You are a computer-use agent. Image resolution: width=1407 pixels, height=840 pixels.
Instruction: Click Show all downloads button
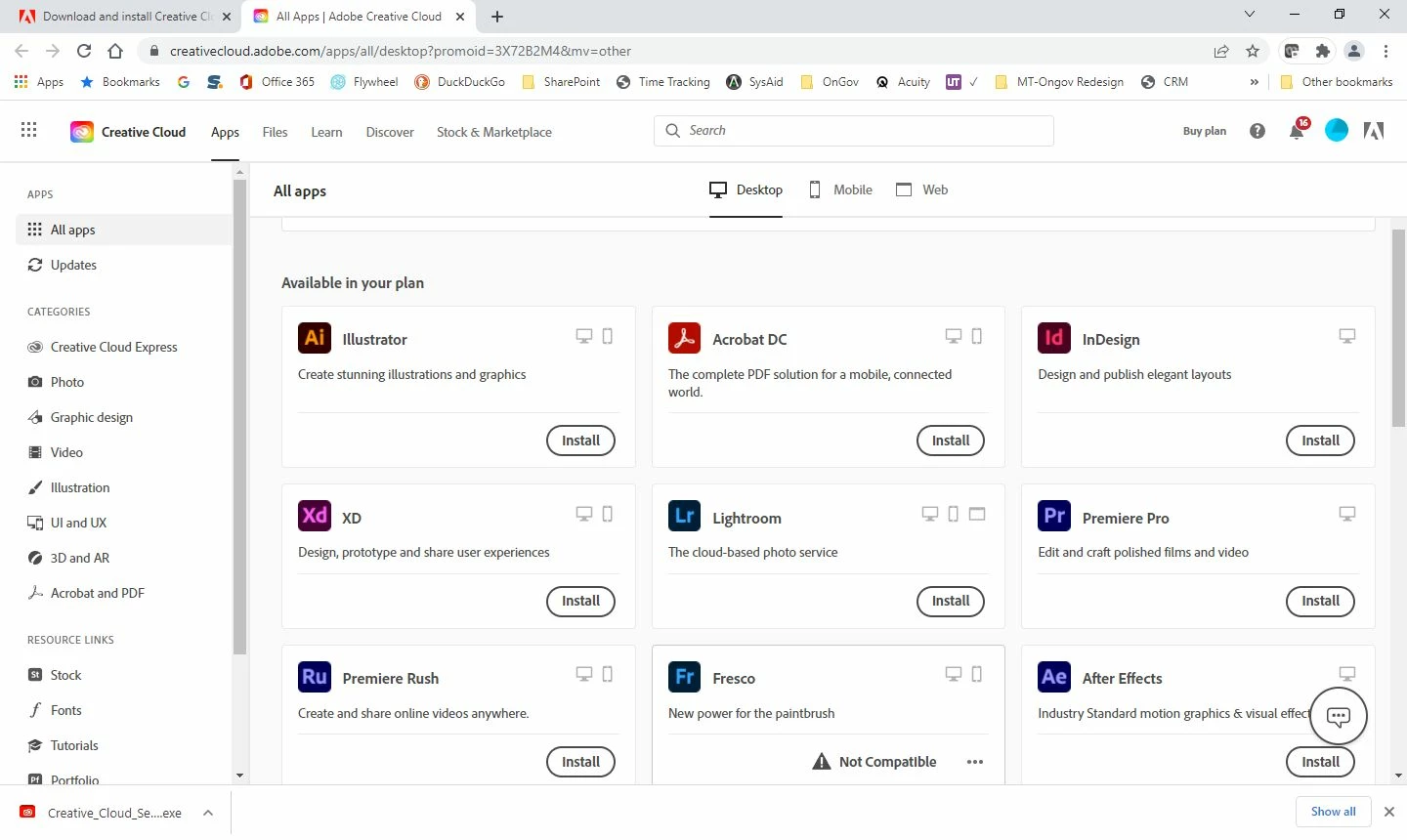coord(1333,812)
